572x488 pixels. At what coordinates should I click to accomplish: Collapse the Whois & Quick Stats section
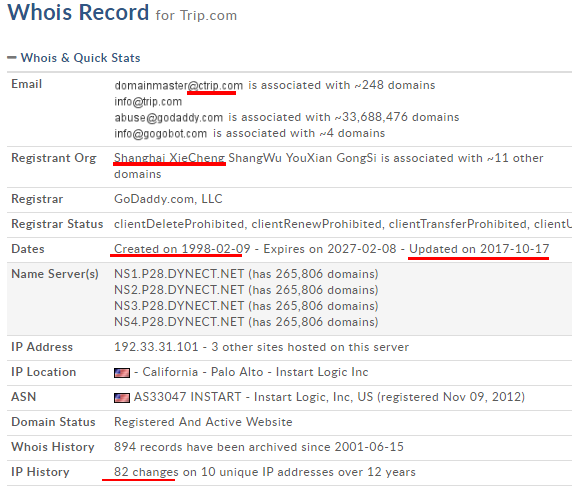pos(12,58)
